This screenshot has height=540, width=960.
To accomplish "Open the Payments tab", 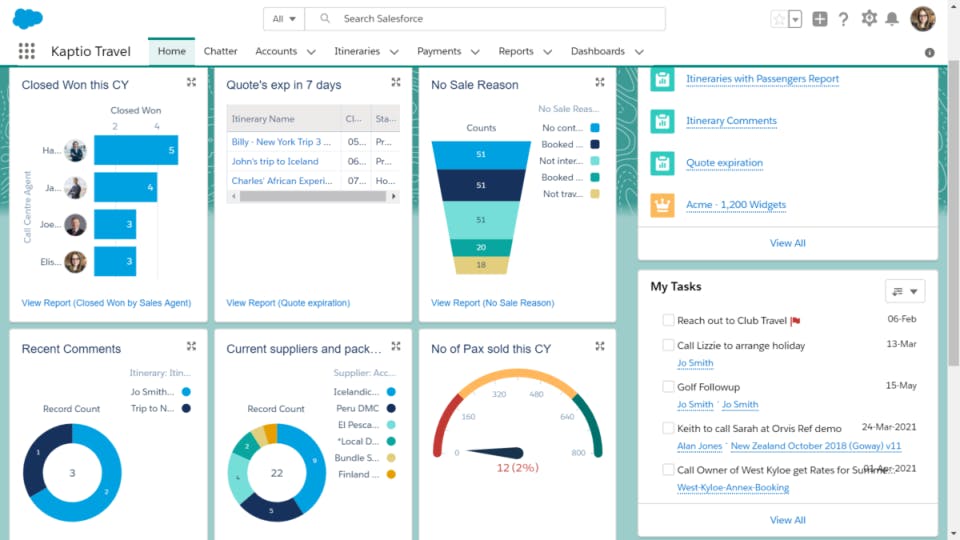I will (439, 51).
